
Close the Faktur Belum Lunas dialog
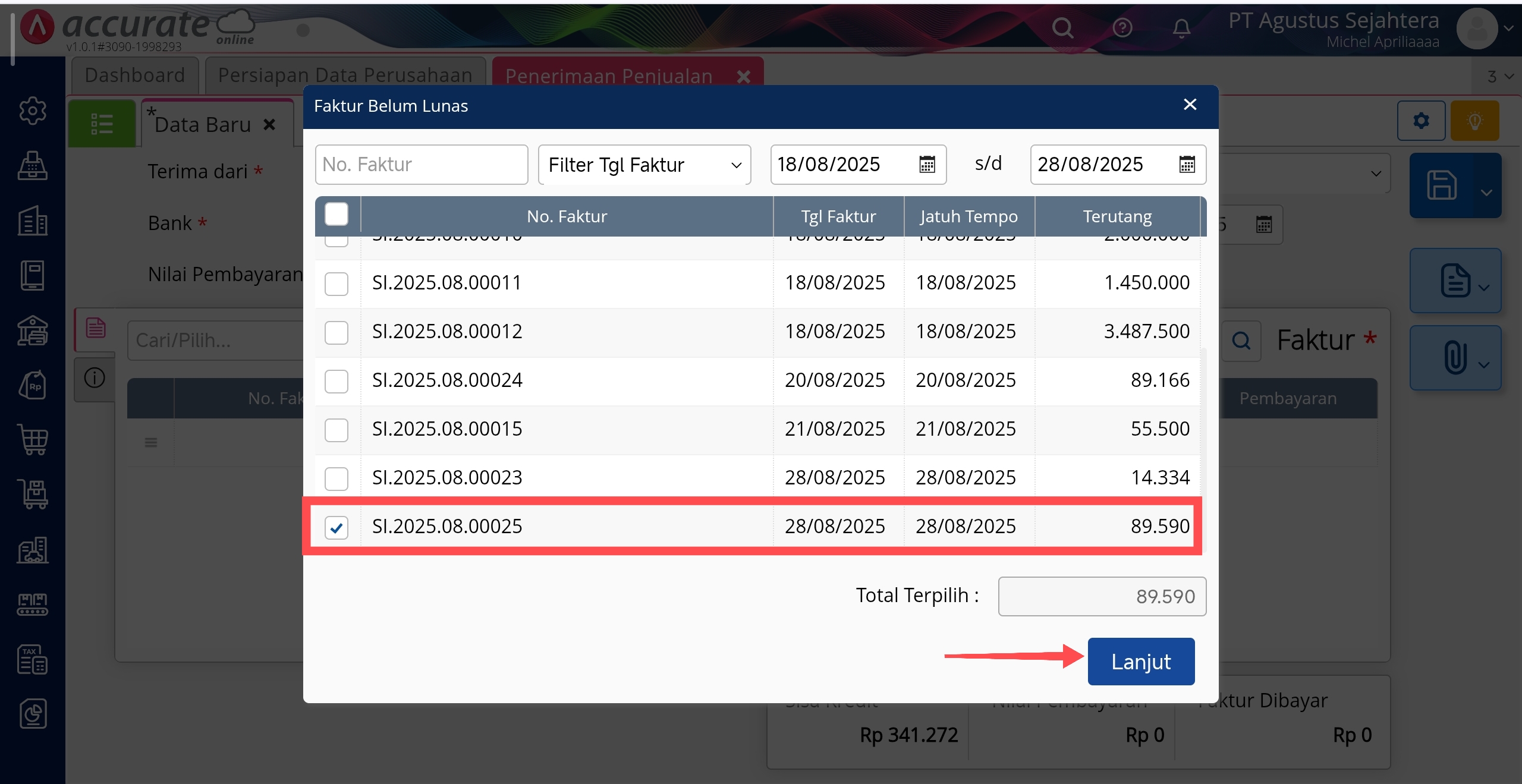[1190, 105]
